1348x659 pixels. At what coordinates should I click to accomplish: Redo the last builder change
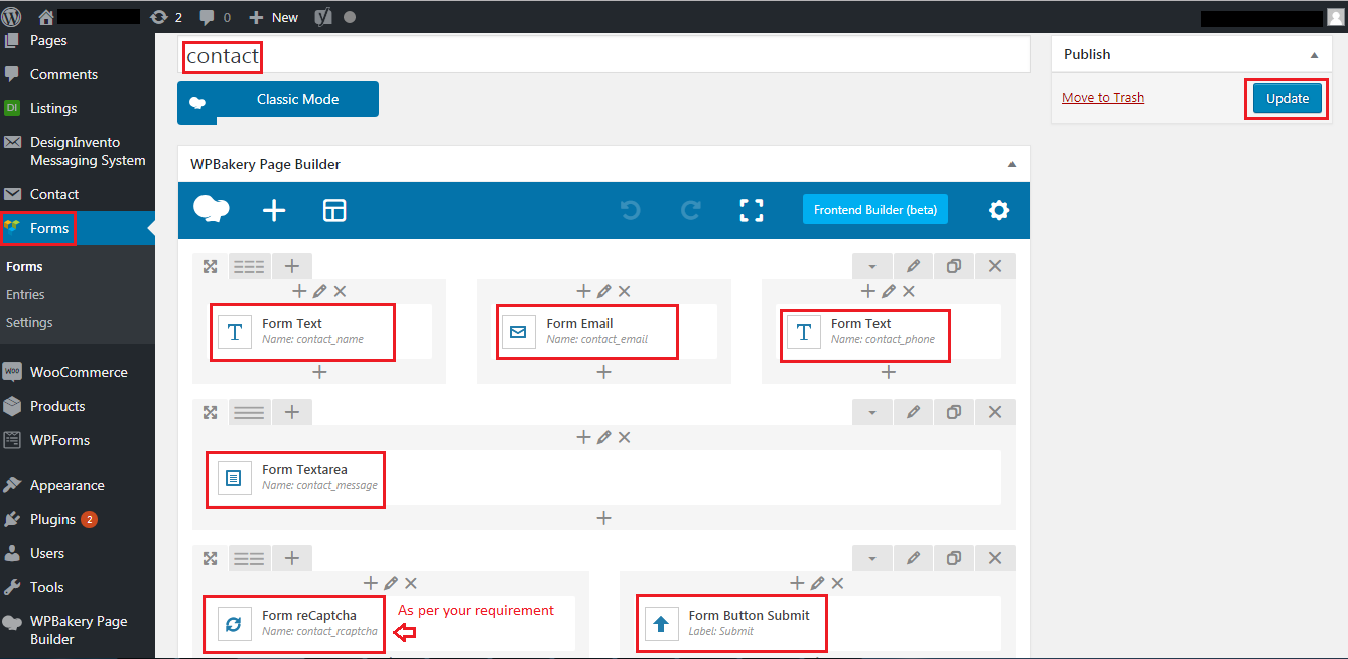point(691,210)
